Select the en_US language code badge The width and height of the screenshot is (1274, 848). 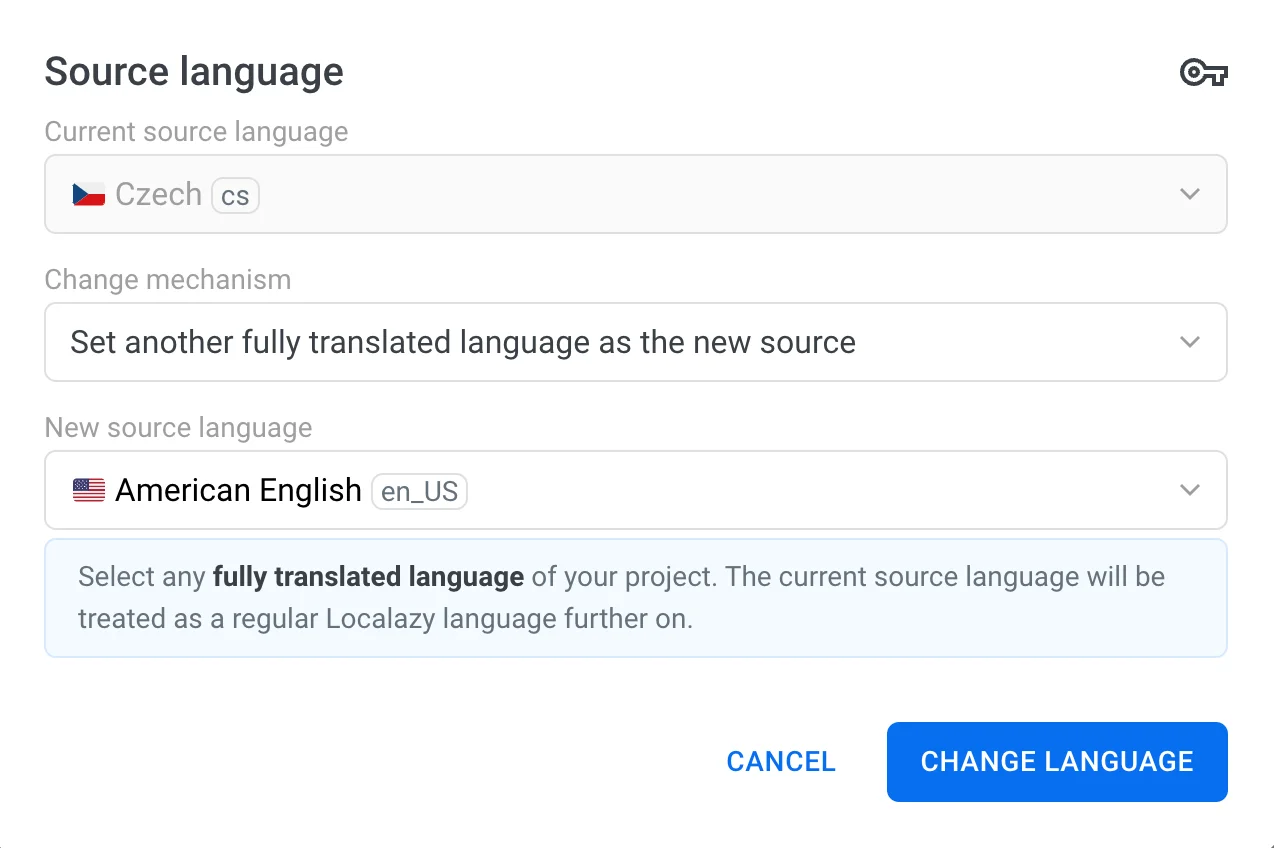point(419,491)
